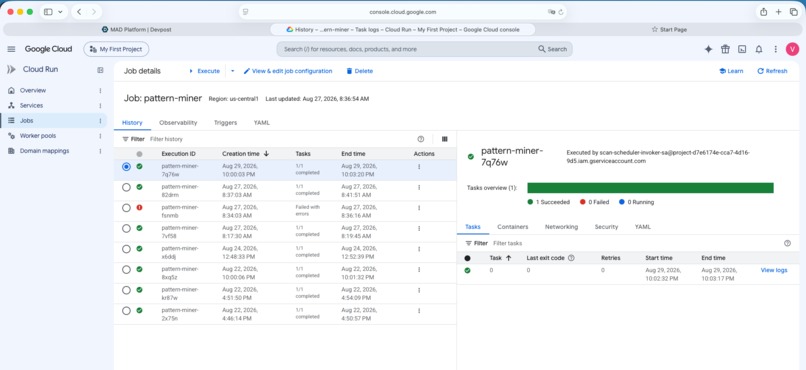The width and height of the screenshot is (806, 370).
Task: Click View & edit job configuration
Action: [x=288, y=71]
